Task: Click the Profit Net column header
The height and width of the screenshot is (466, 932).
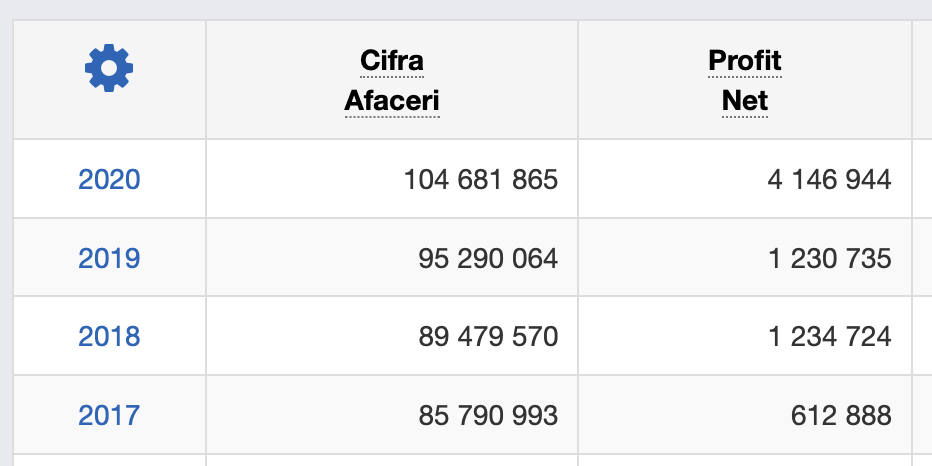Action: 745,80
